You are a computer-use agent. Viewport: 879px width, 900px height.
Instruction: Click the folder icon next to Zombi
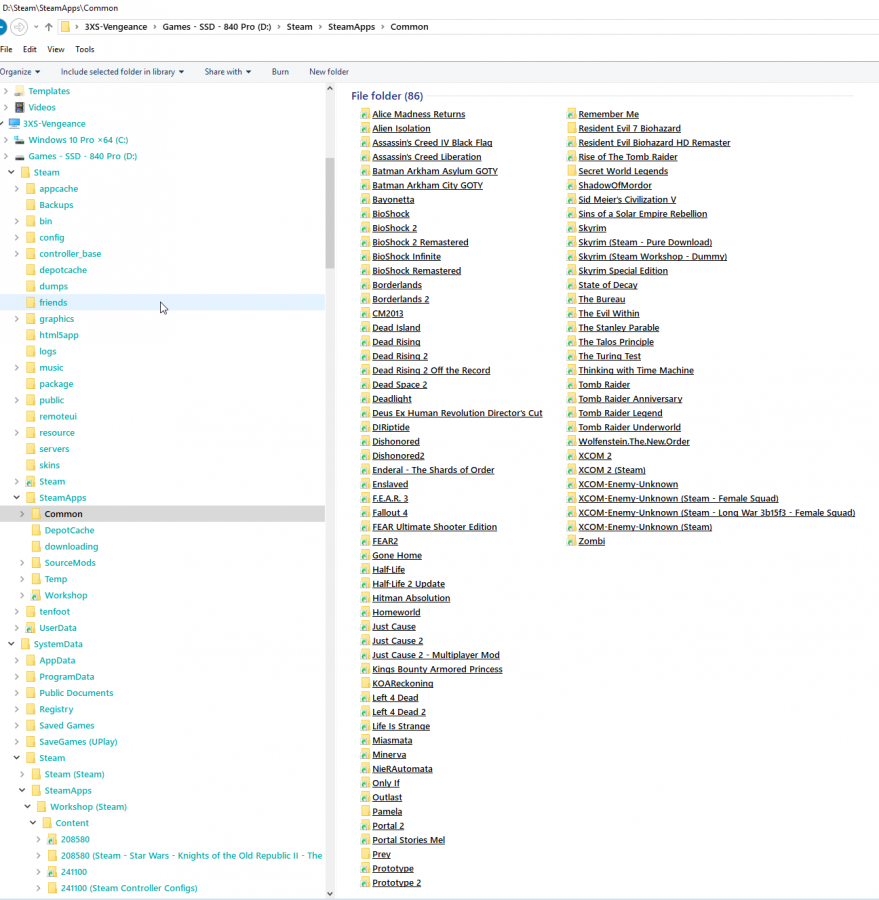571,542
